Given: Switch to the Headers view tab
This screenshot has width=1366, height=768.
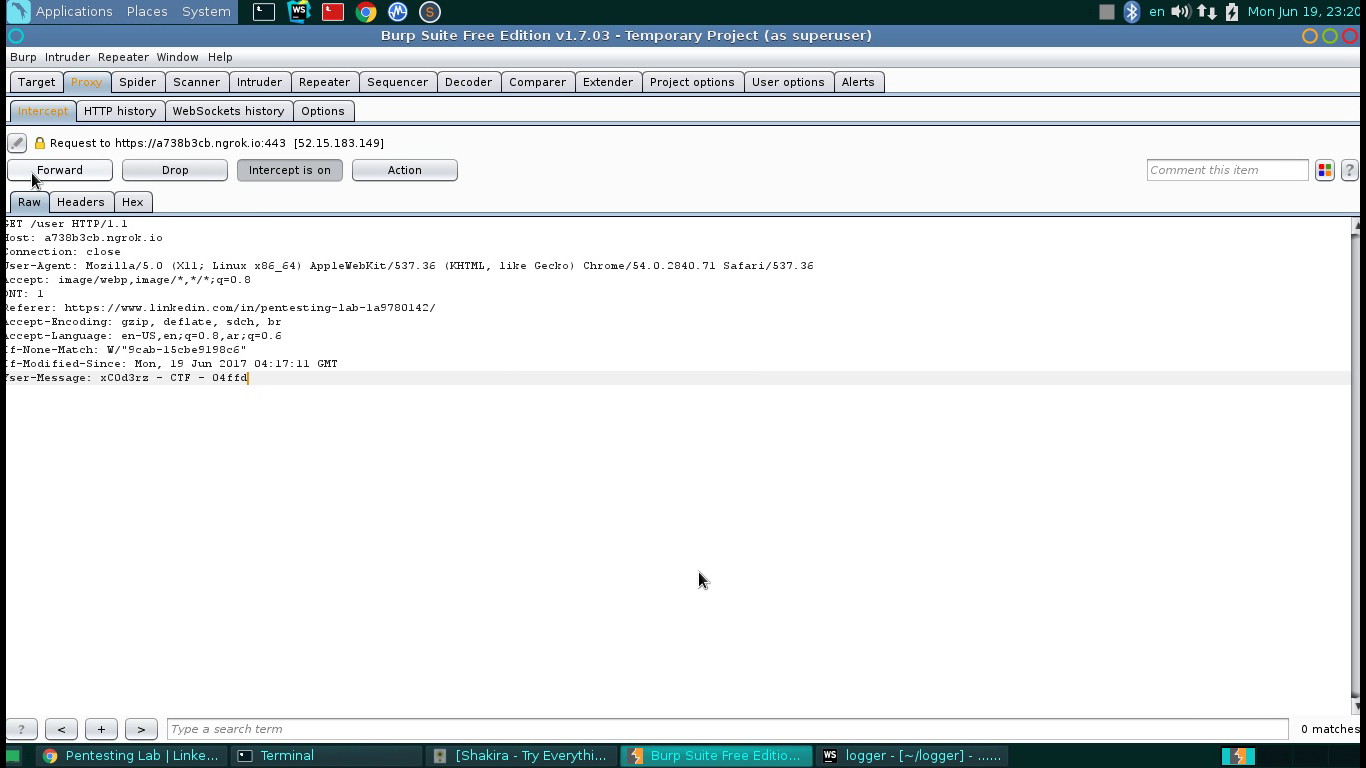Looking at the screenshot, I should pos(80,202).
